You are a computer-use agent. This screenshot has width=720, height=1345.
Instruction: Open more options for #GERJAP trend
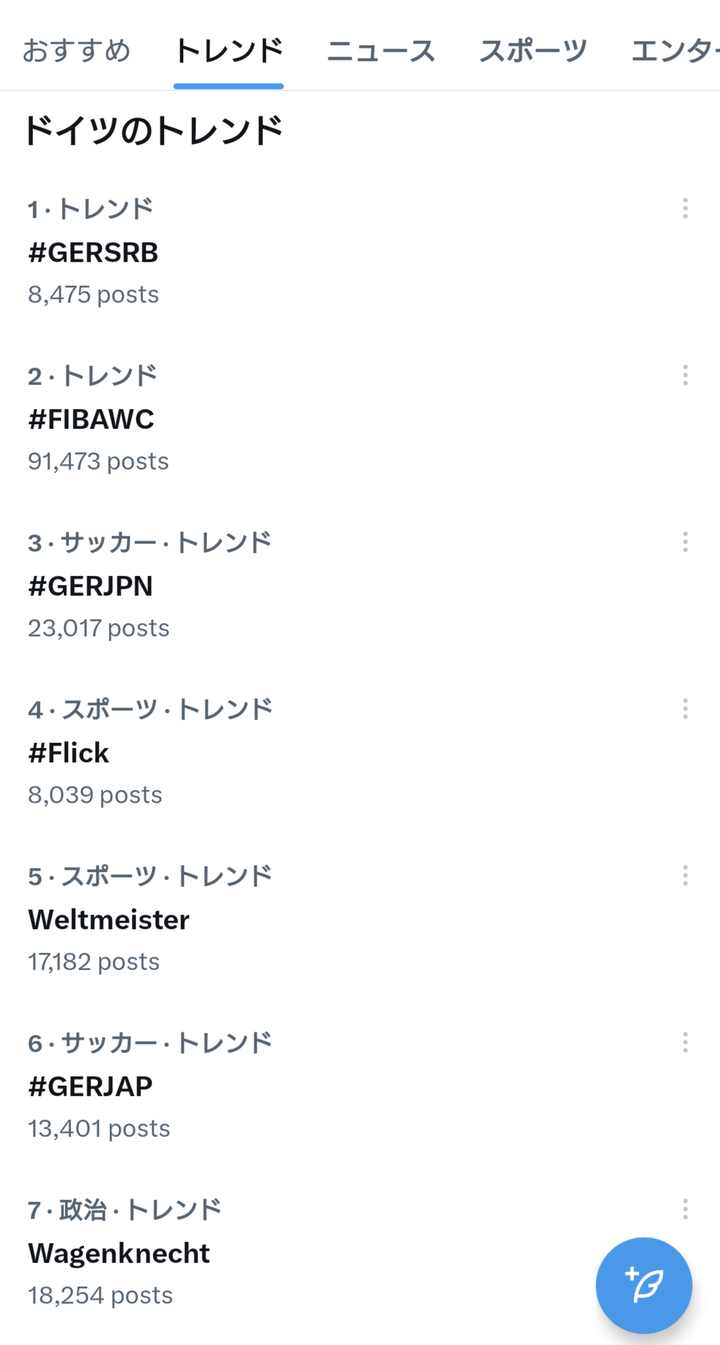coord(685,1043)
